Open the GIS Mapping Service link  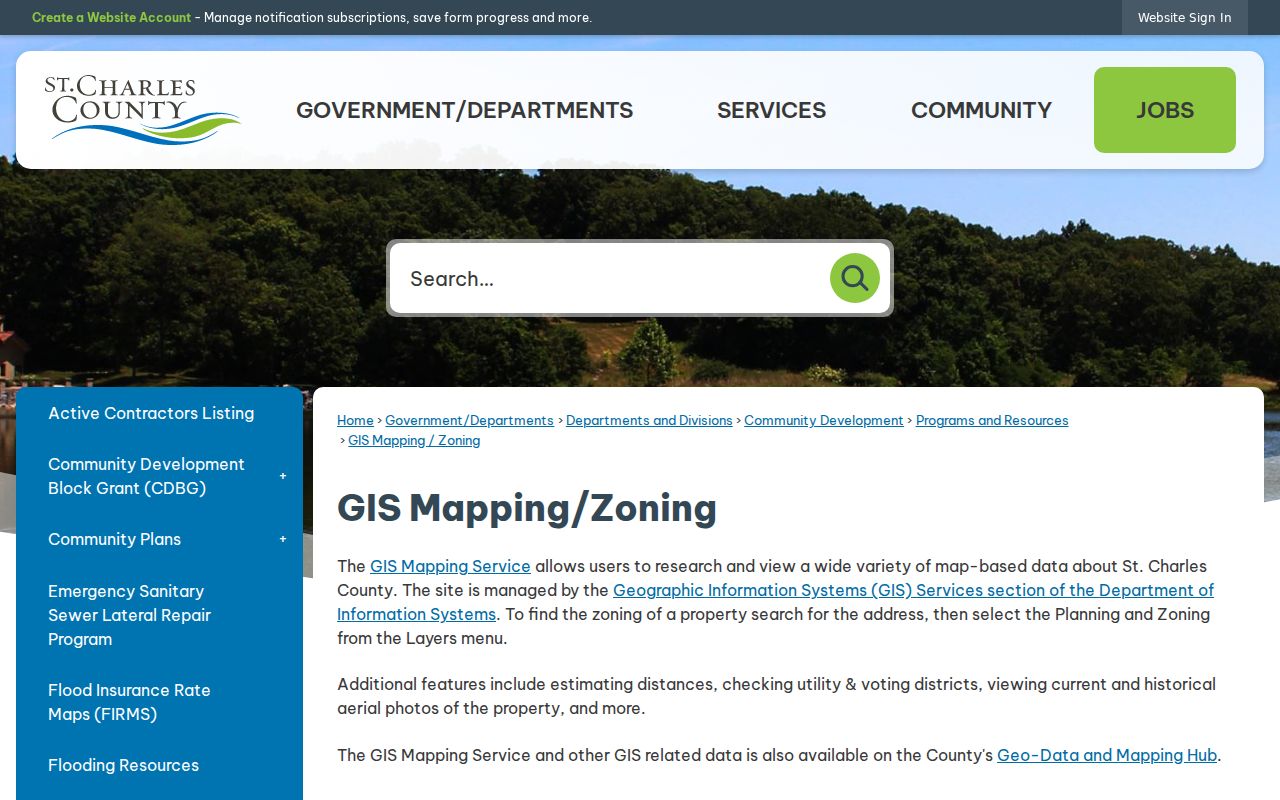pyautogui.click(x=450, y=566)
